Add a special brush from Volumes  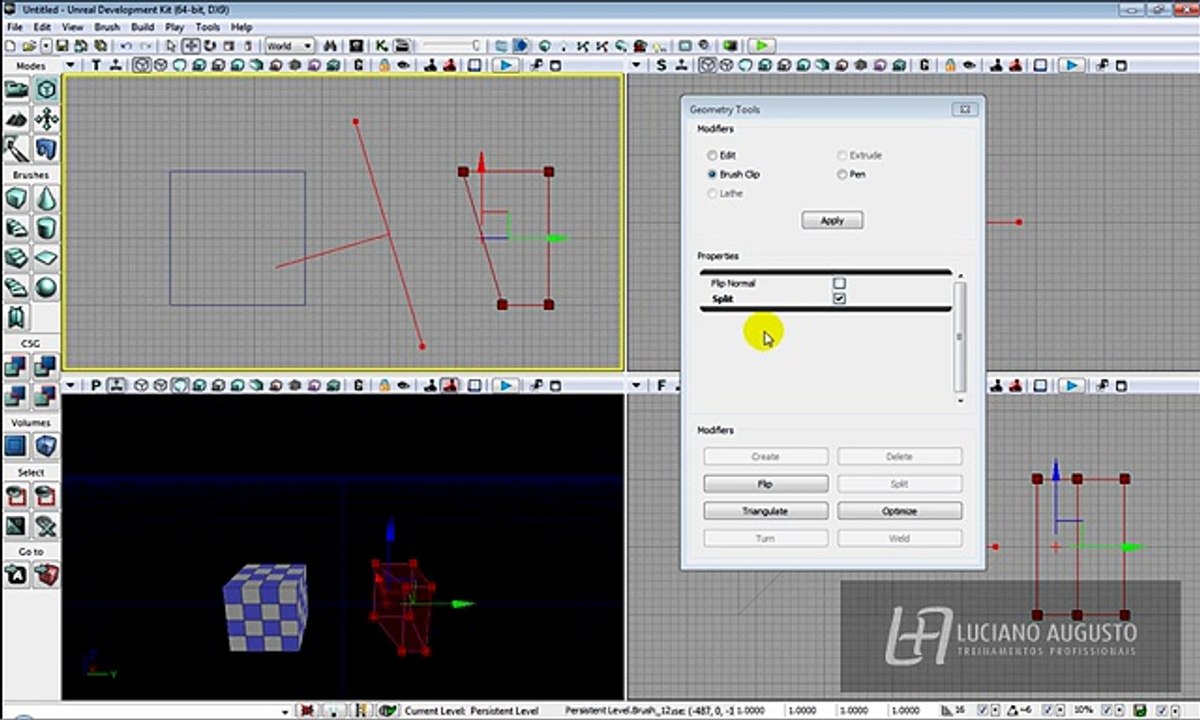tap(17, 446)
